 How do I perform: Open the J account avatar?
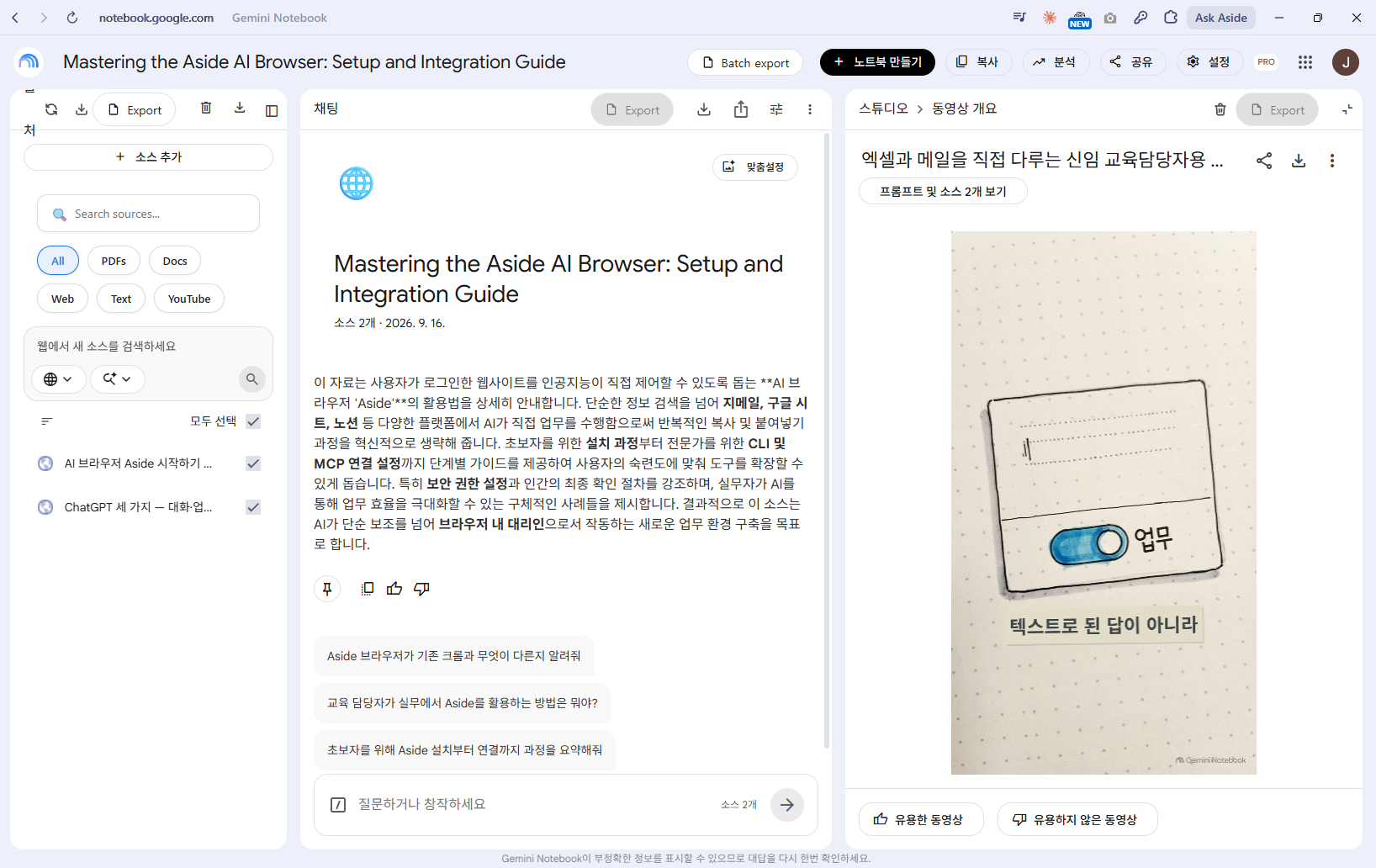point(1346,62)
